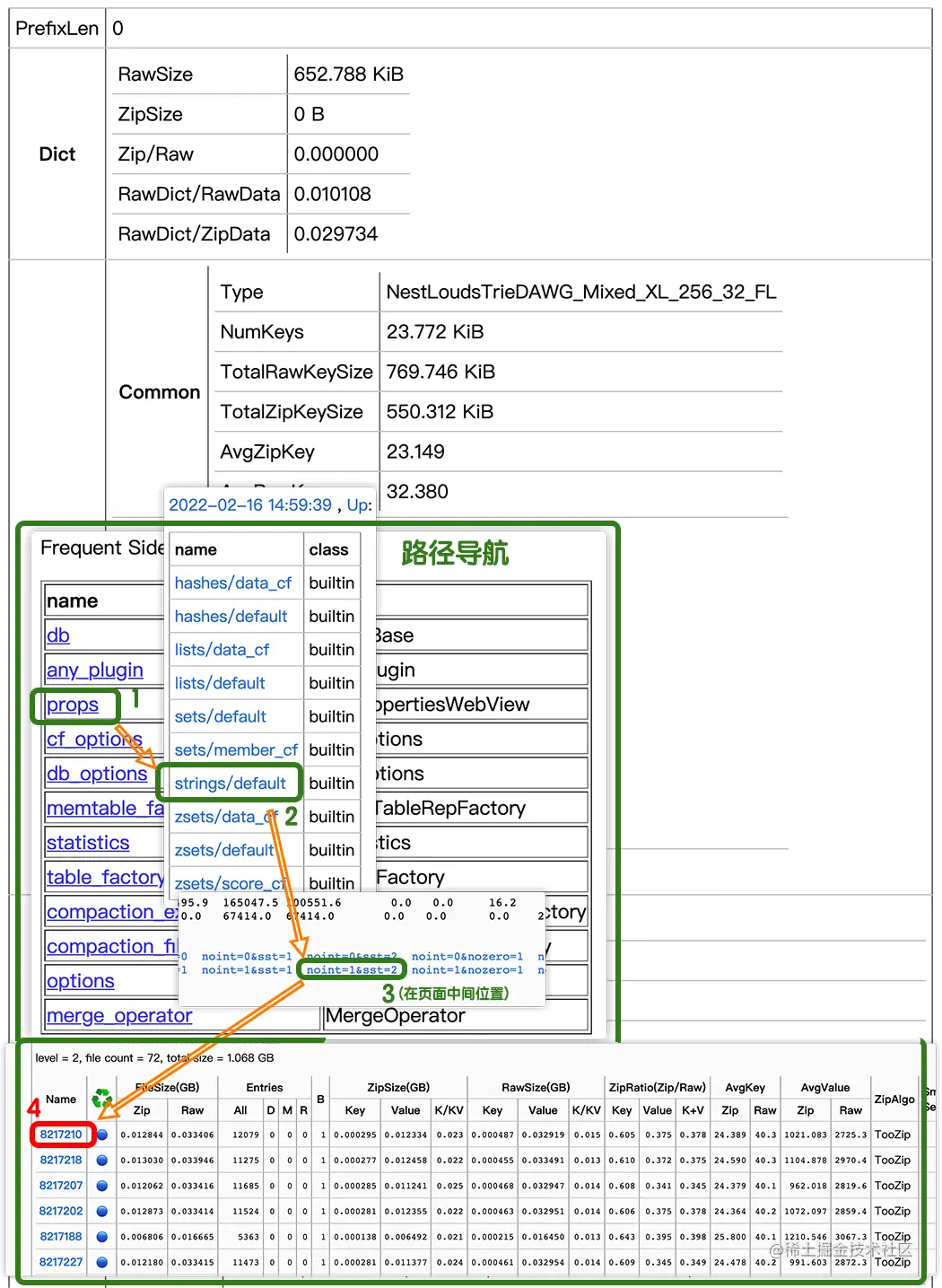Click the noint=0&sst=1 link
Image resolution: width=942 pixels, height=1288 pixels.
(247, 957)
